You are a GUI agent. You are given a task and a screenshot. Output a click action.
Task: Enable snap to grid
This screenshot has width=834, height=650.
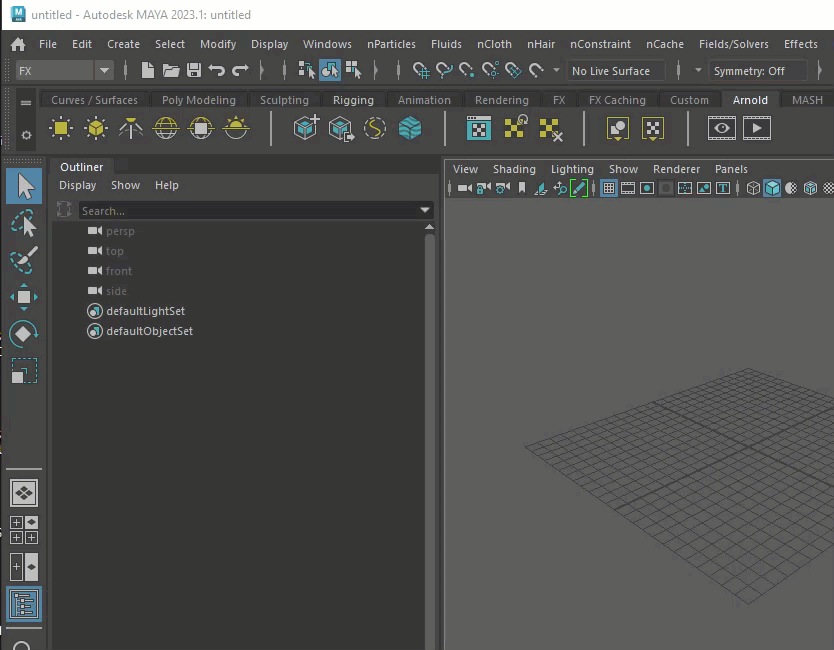click(x=420, y=71)
